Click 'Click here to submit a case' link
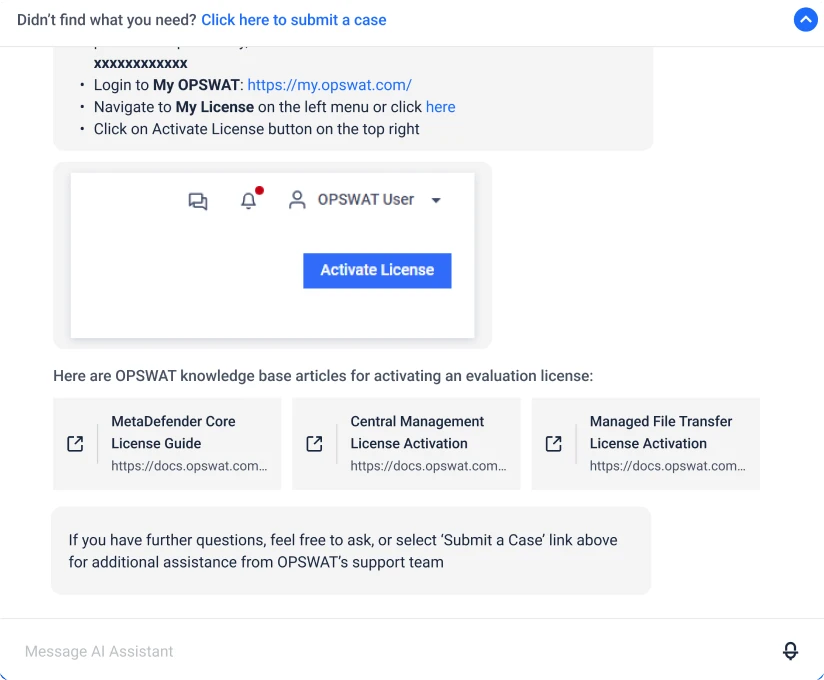The width and height of the screenshot is (824, 680). pos(293,20)
